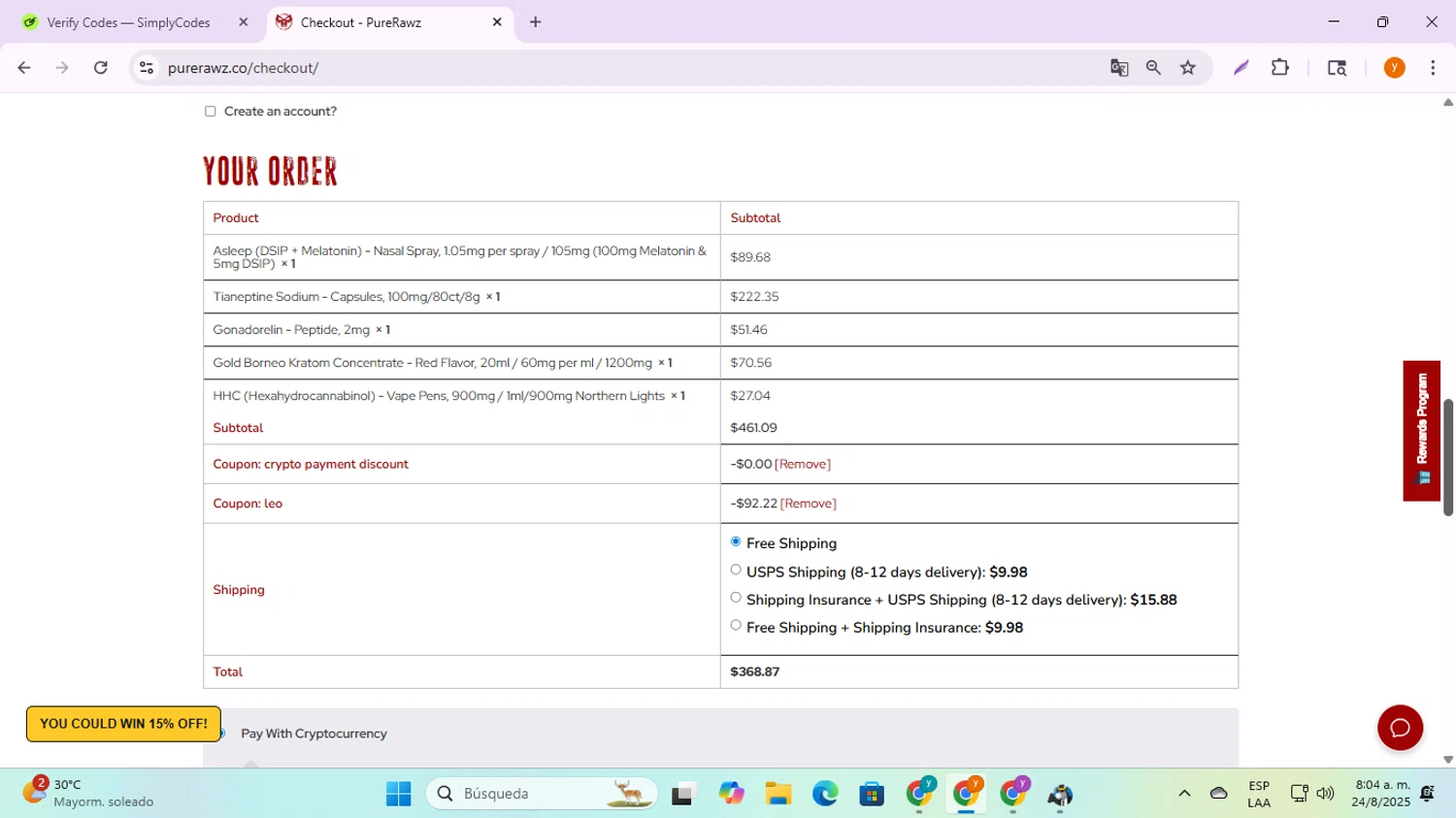The height and width of the screenshot is (818, 1456).
Task: Click the Gonadorelin - Peptide product row
Action: pyautogui.click(x=720, y=330)
